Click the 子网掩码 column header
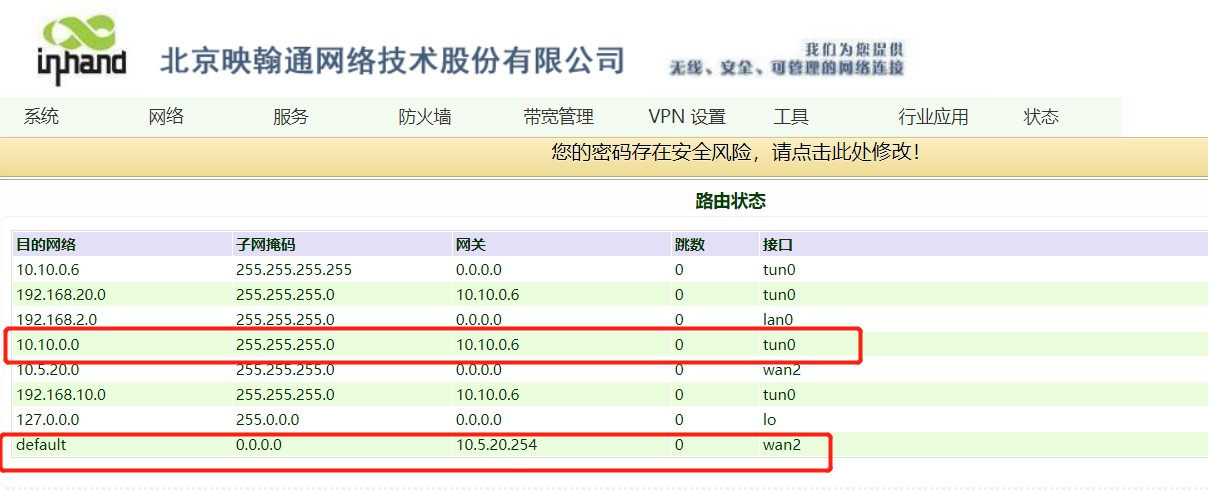 point(266,245)
